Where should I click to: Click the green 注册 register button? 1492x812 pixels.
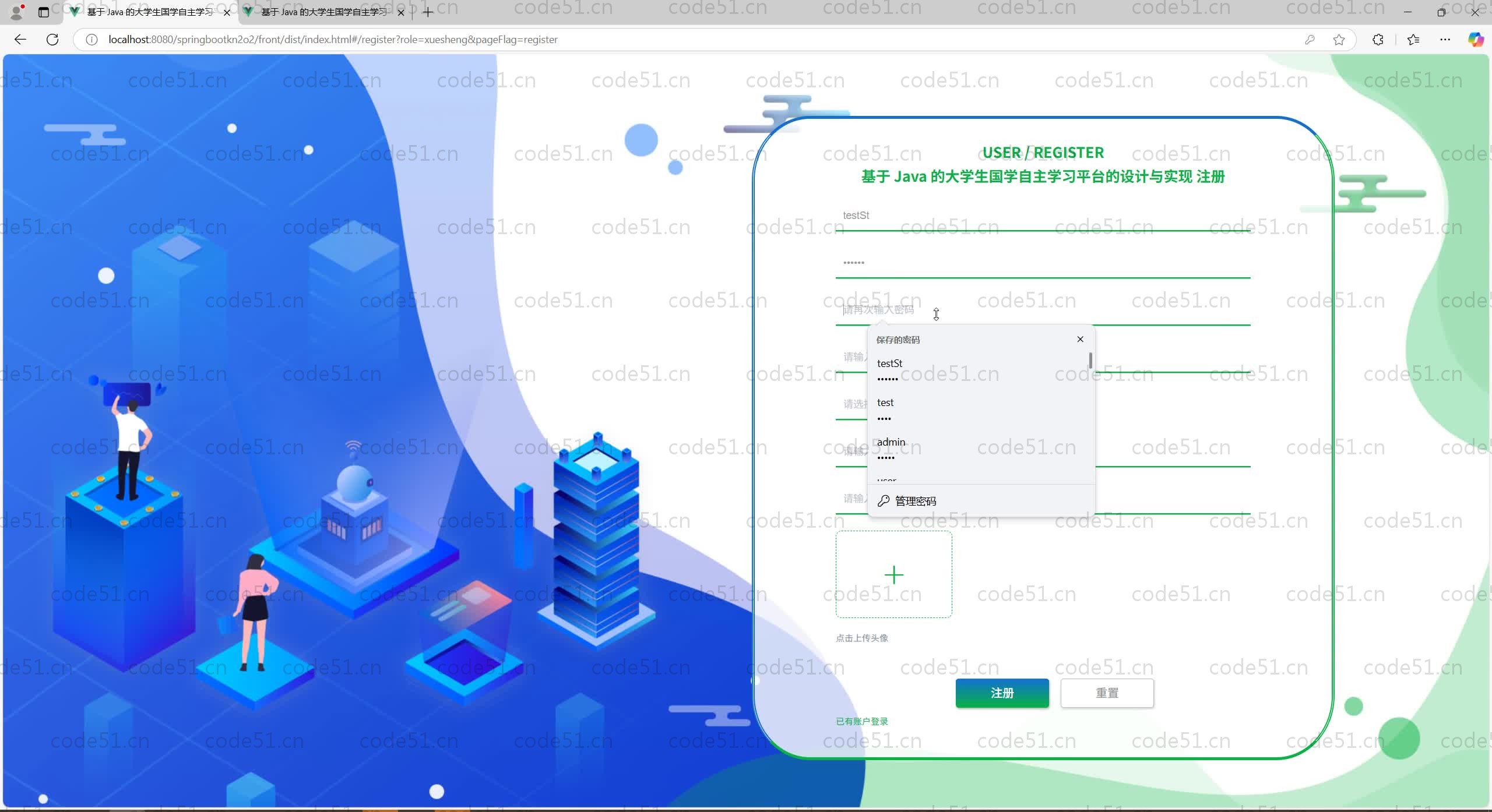(x=1002, y=693)
